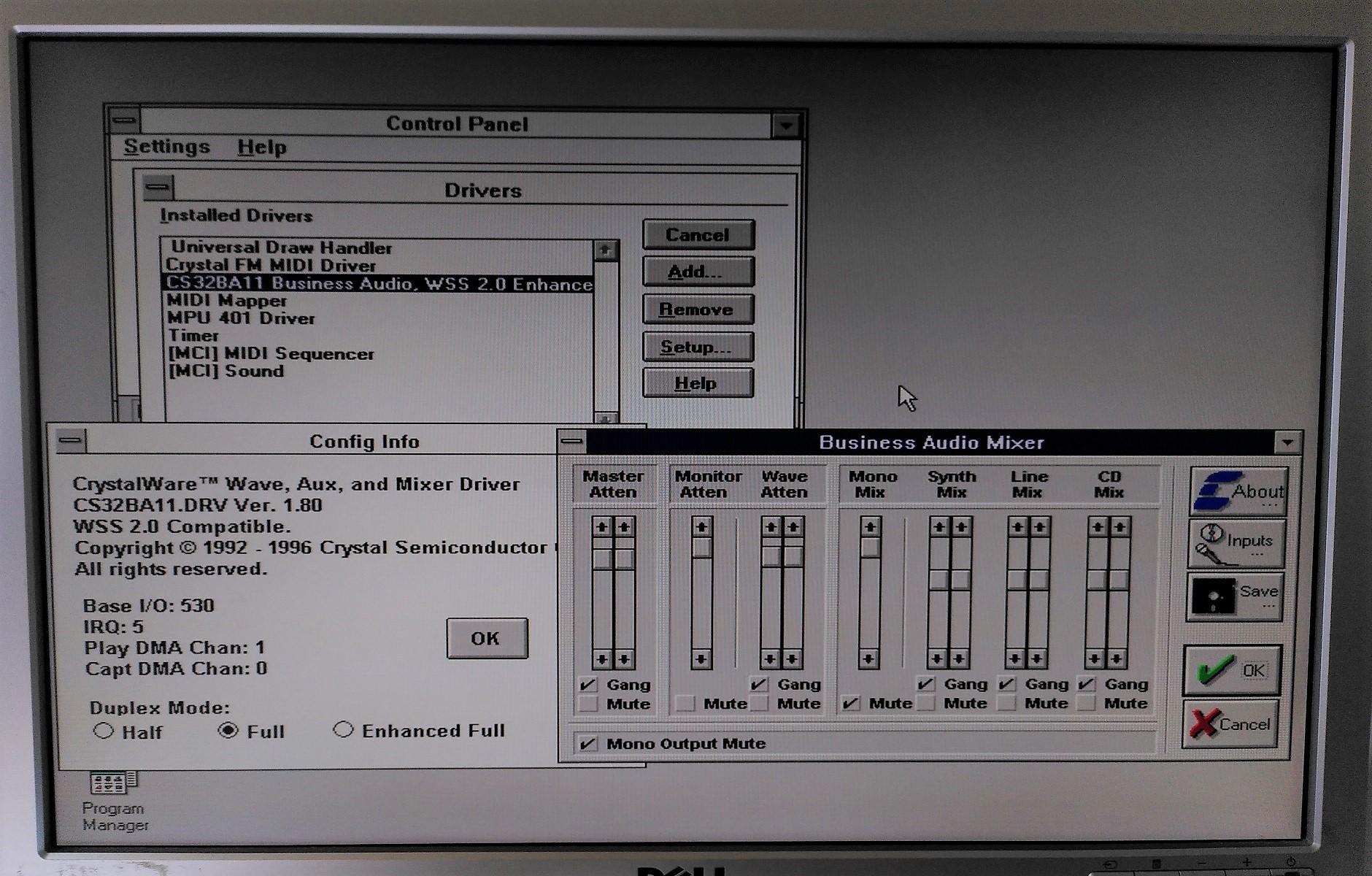Toggle Master Atten Mute checkbox
This screenshot has height=876, width=1372.
point(588,704)
